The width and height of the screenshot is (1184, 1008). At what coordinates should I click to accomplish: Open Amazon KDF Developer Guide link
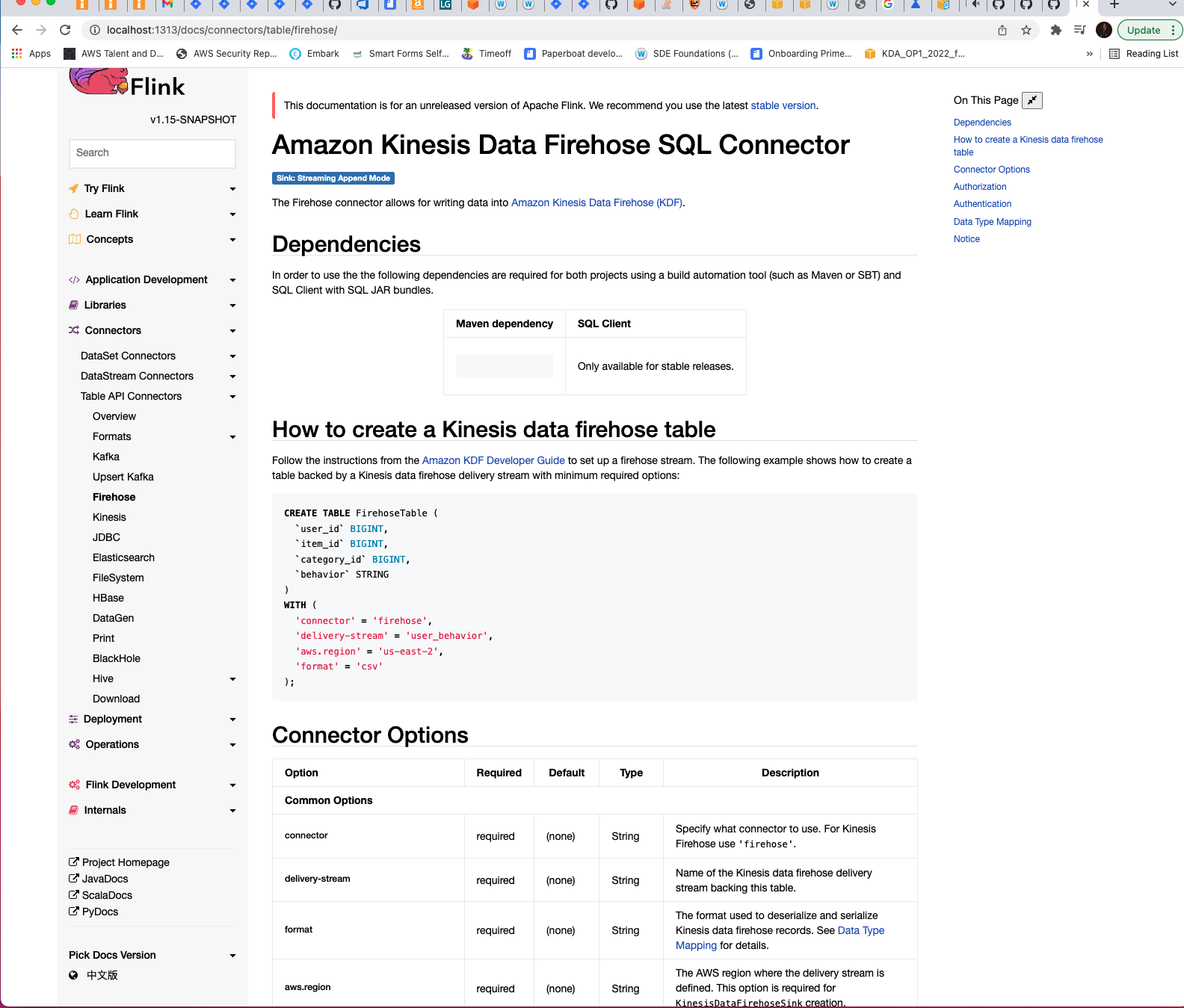[x=493, y=460]
